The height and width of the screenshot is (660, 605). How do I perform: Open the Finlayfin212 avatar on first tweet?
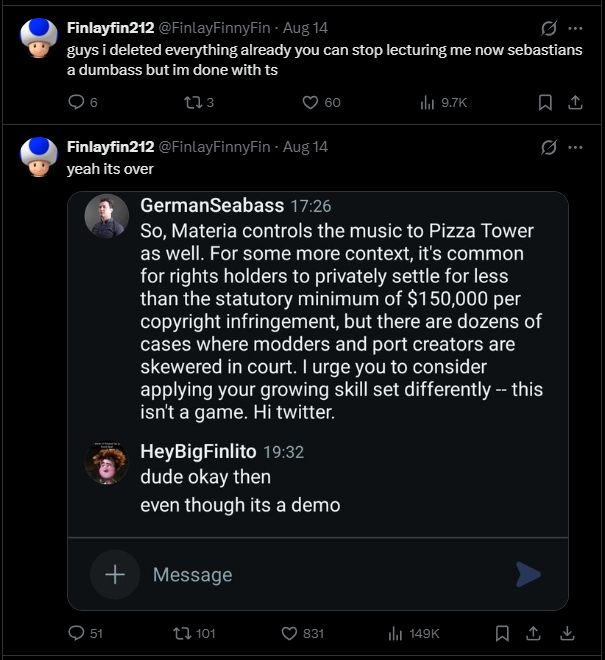pos(37,38)
